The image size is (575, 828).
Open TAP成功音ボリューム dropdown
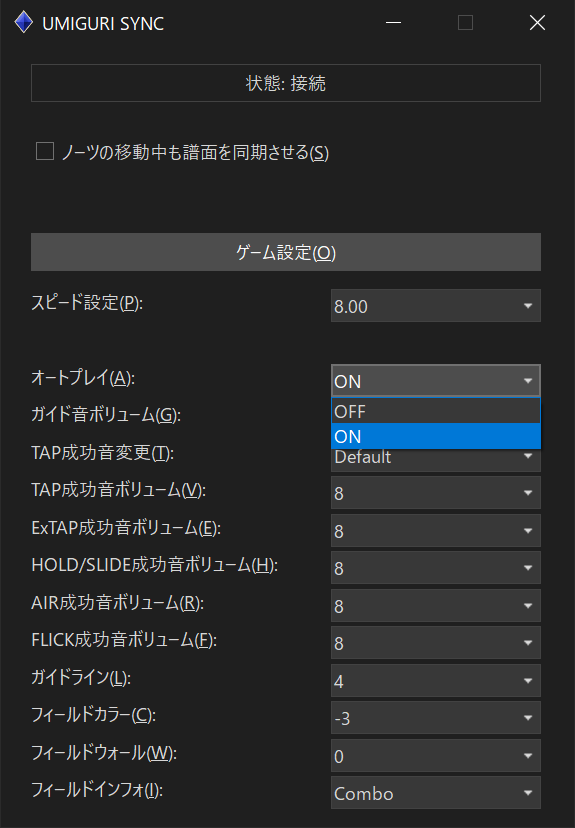tap(436, 493)
